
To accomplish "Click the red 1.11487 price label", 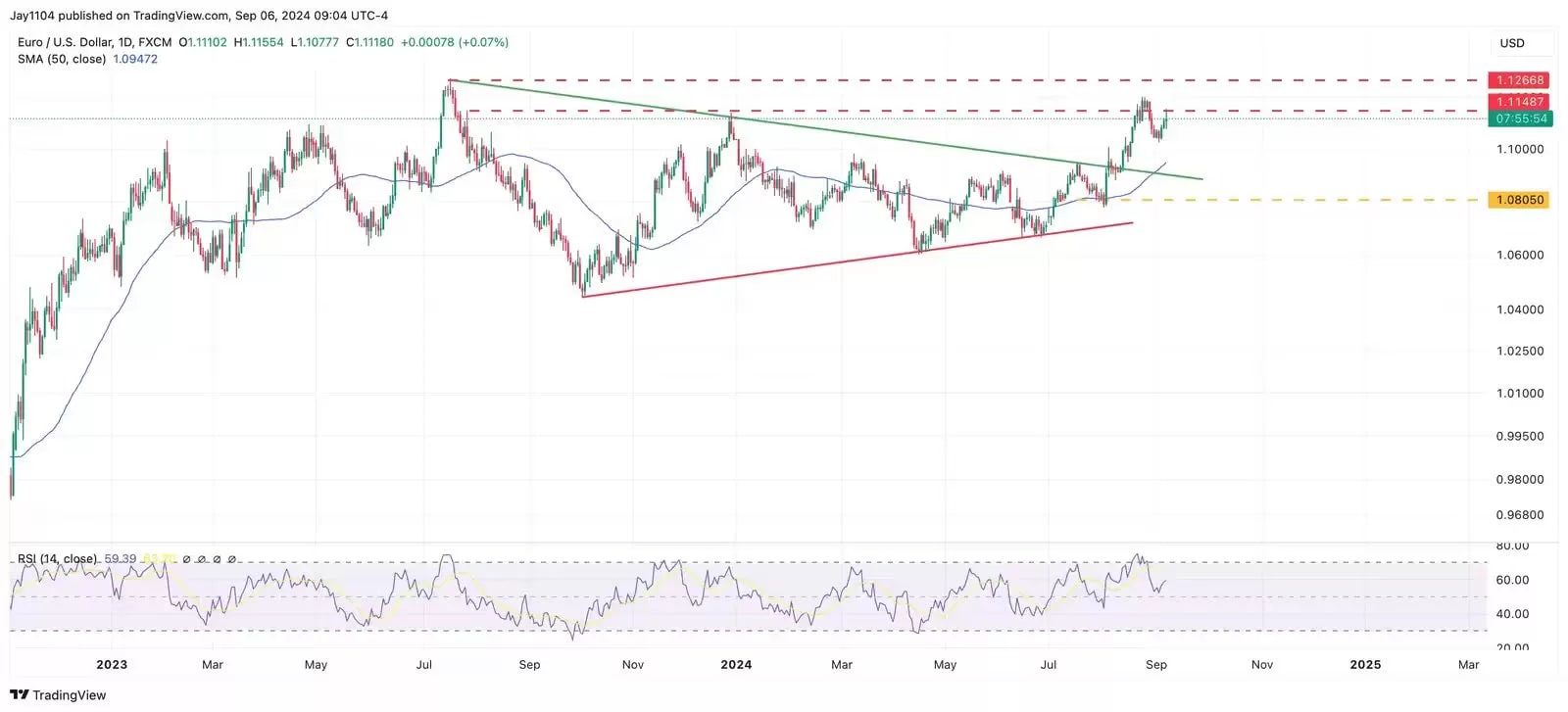I will (x=1518, y=102).
